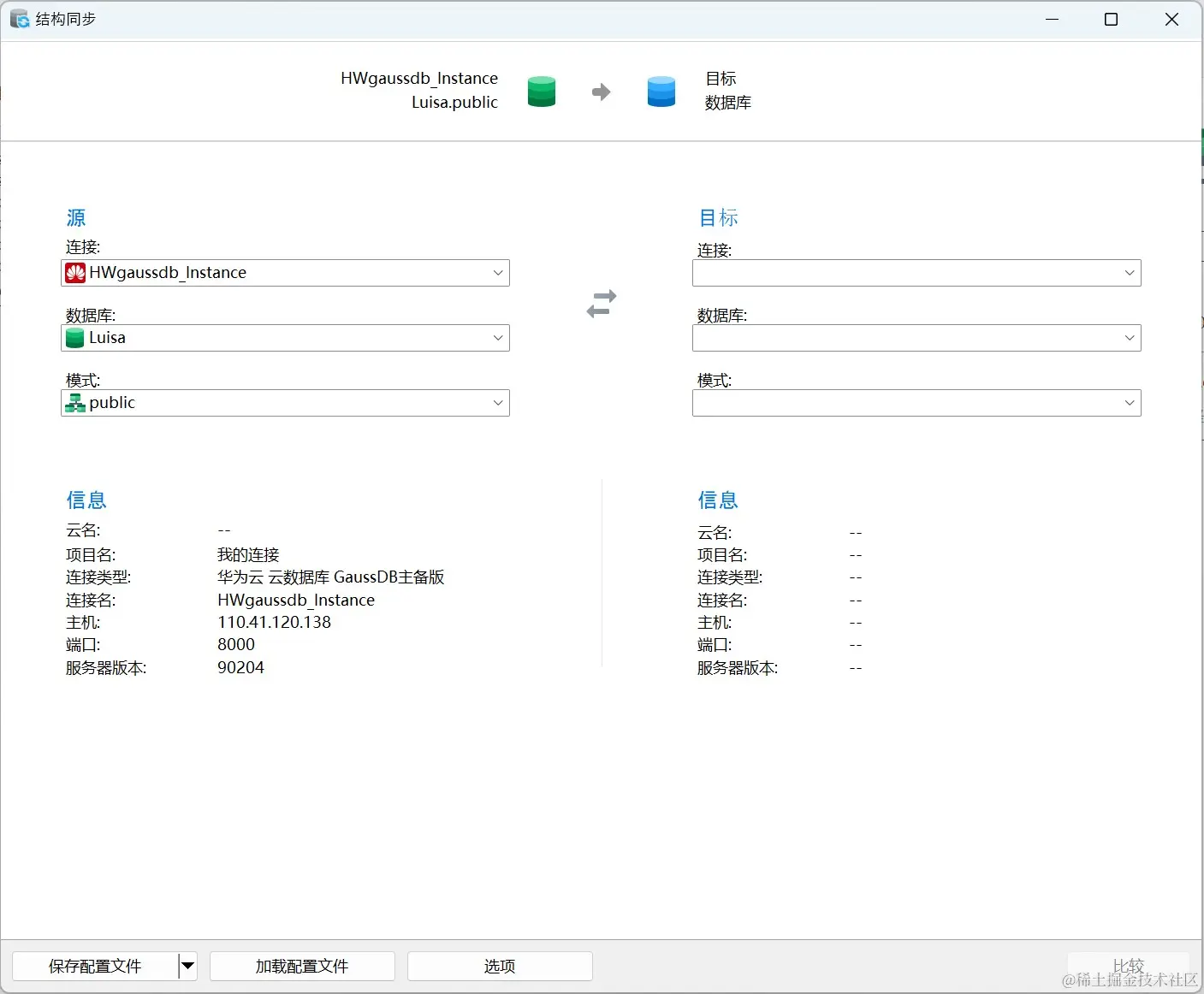Click the blue target database icon in header

coord(661,92)
